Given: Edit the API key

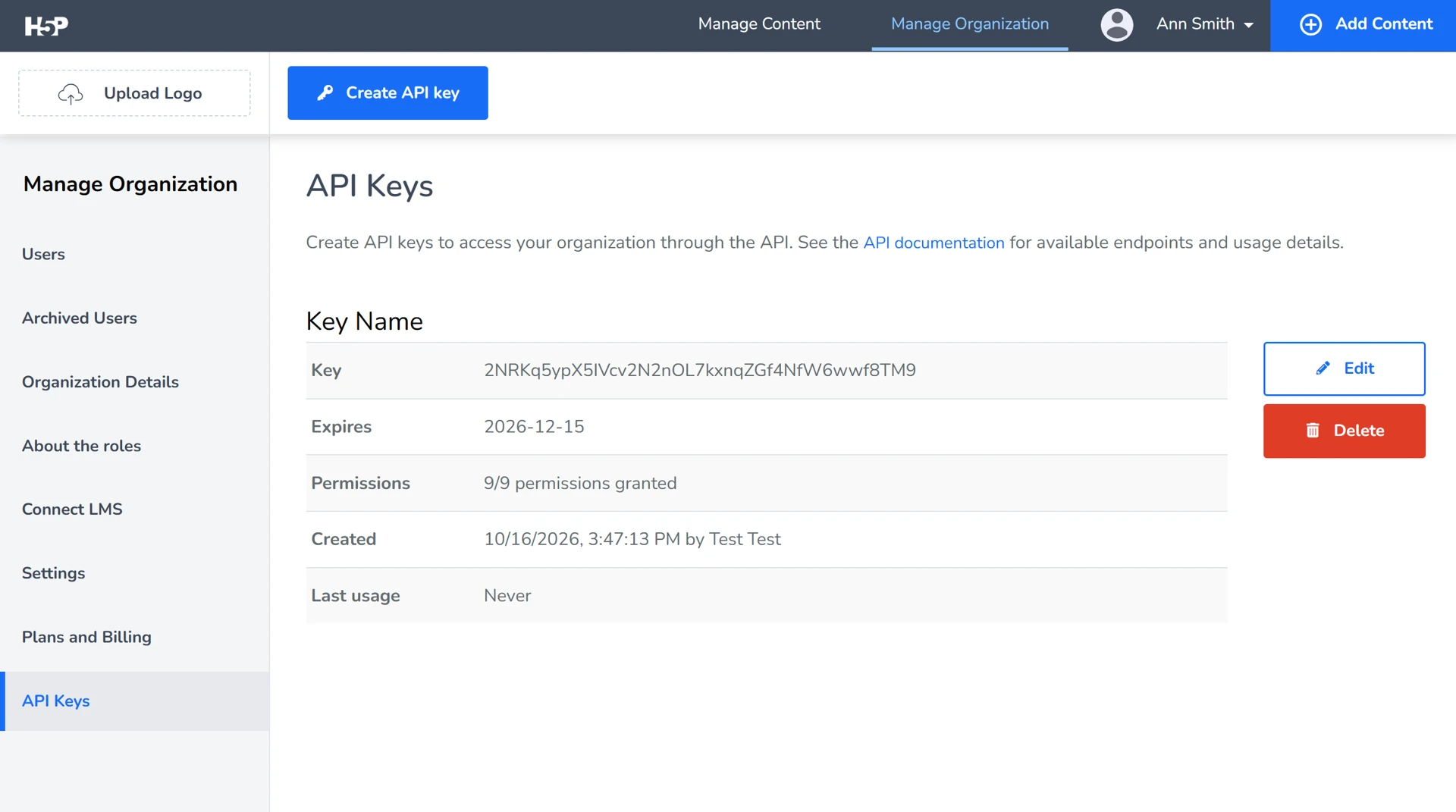Looking at the screenshot, I should [x=1344, y=368].
